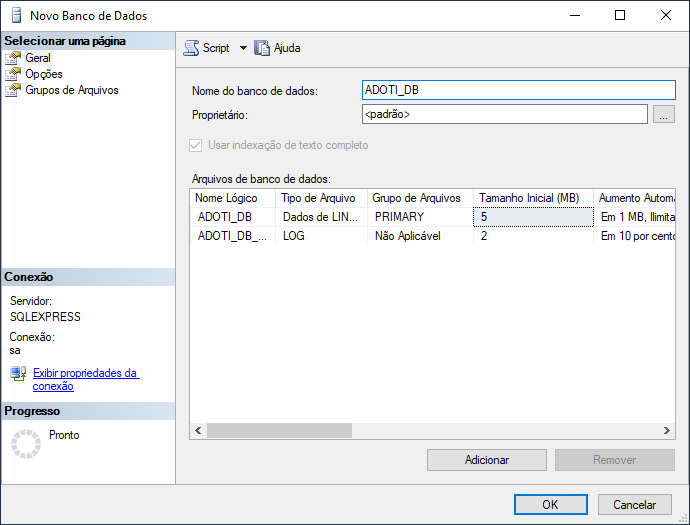The image size is (690, 525).
Task: Click the connection properties icon
Action: pyautogui.click(x=18, y=373)
